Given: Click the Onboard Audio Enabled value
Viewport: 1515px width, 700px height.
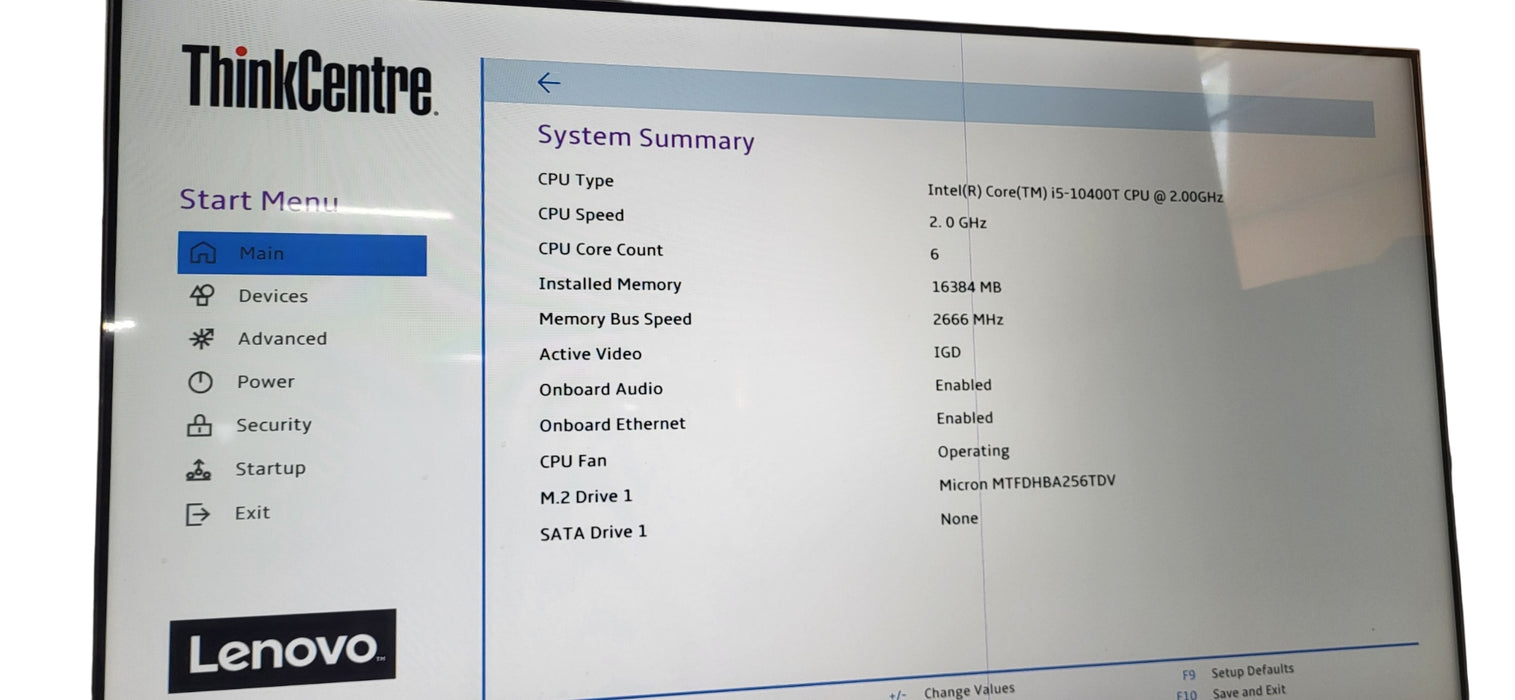Looking at the screenshot, I should pyautogui.click(x=963, y=385).
